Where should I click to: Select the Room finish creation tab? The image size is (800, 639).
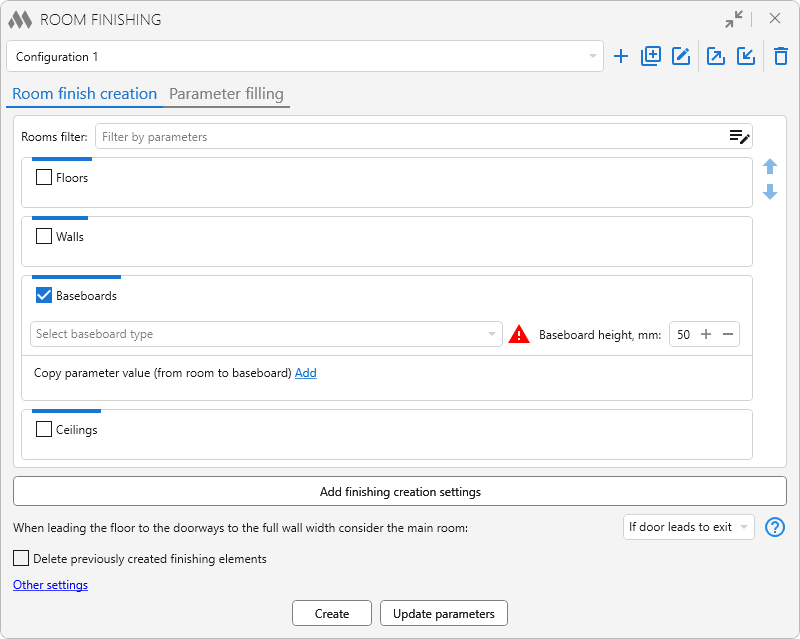point(84,94)
